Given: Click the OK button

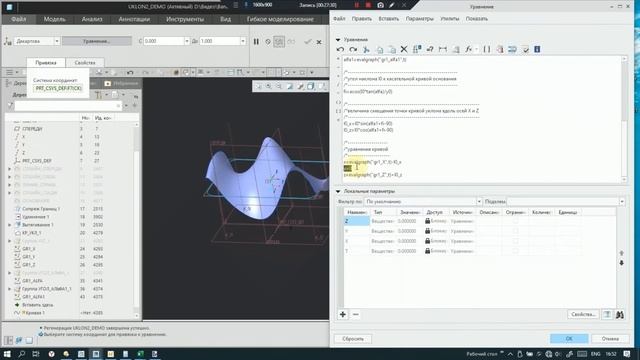Looking at the screenshot, I should click(569, 339).
